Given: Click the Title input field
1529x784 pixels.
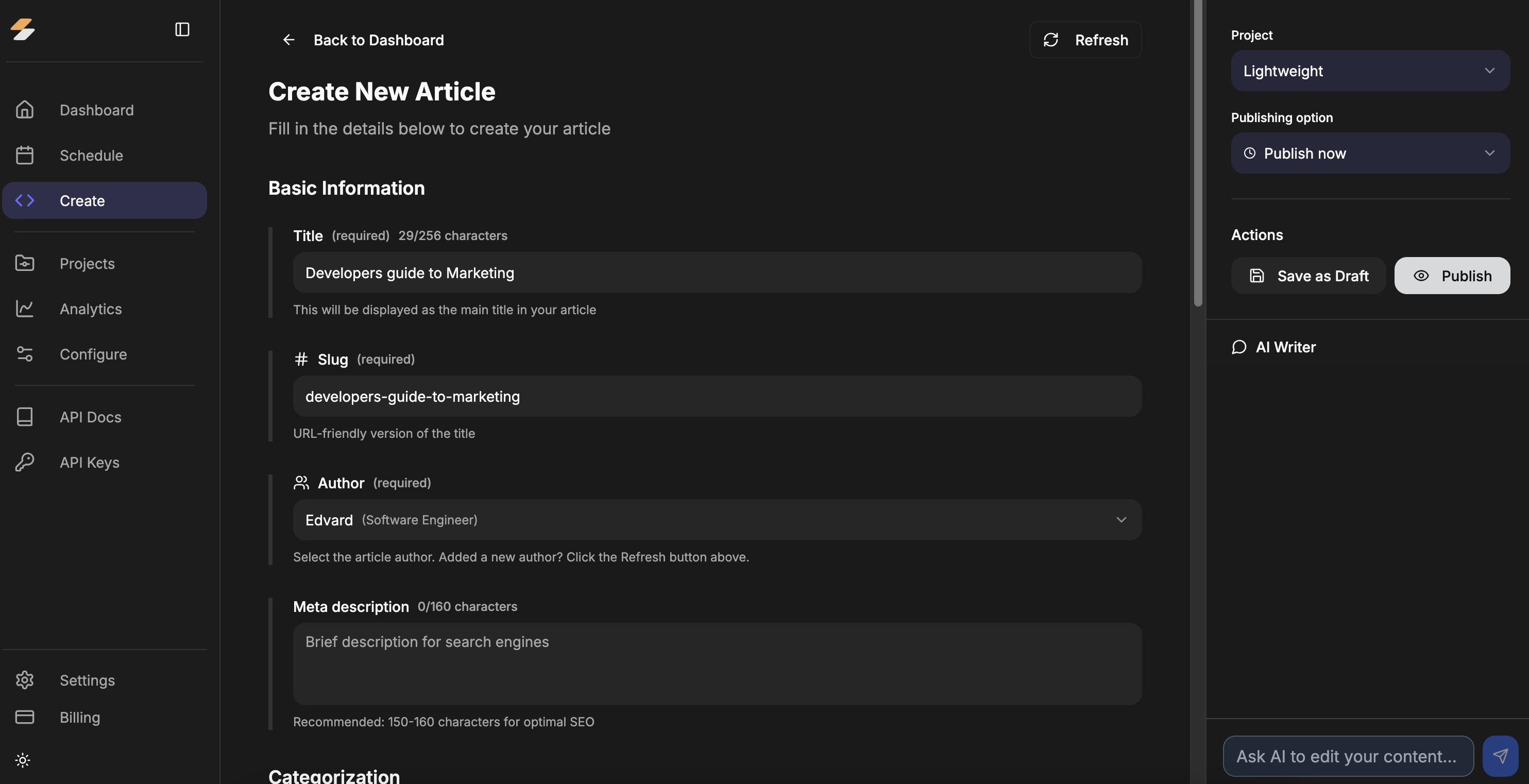Looking at the screenshot, I should 717,273.
